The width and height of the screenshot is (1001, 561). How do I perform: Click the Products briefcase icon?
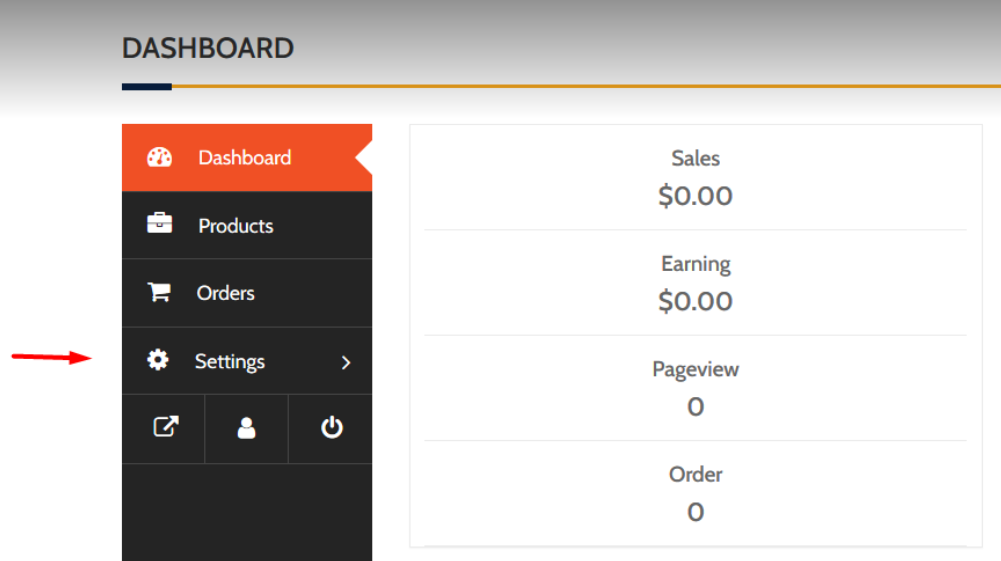click(x=160, y=223)
